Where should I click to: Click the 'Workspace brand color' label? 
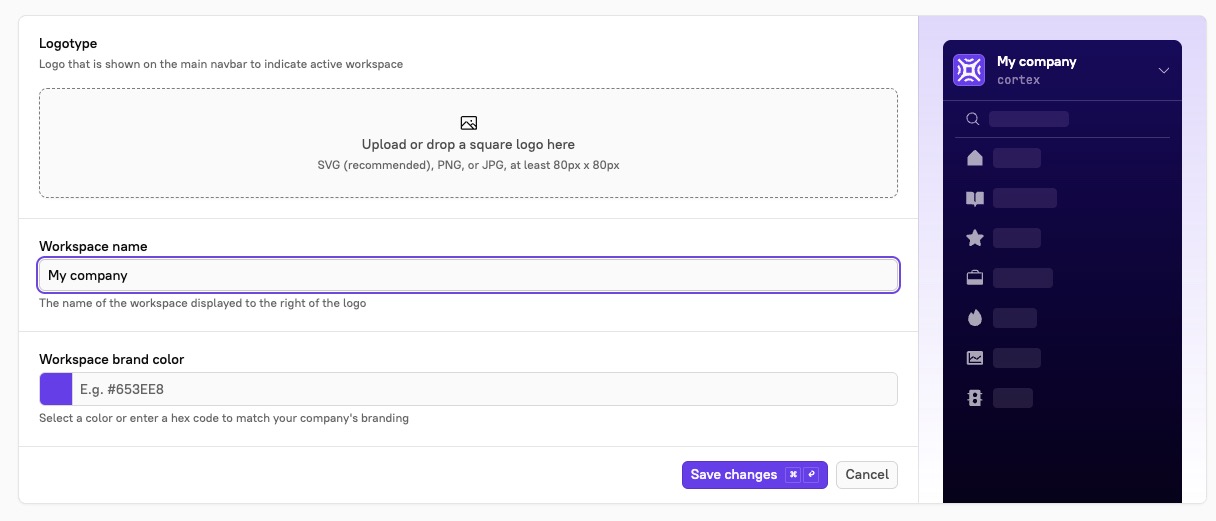click(x=112, y=359)
